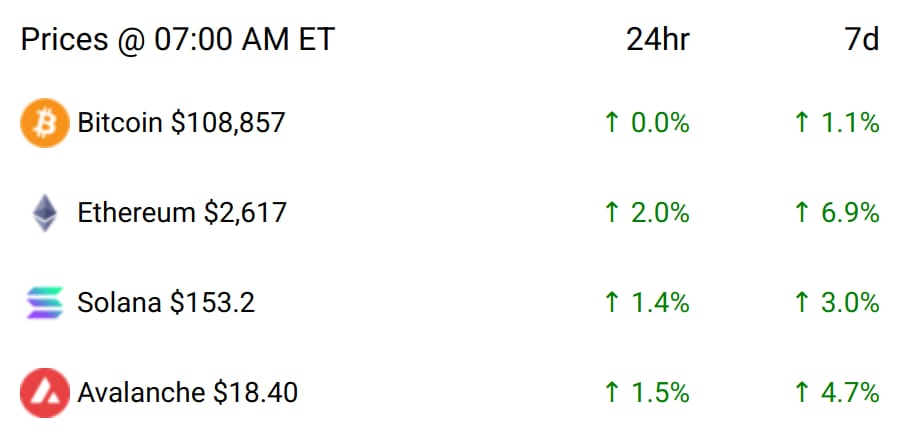Click the Prices @ 07:00 AM ET heading
Screen dimensions: 900x438
click(177, 40)
